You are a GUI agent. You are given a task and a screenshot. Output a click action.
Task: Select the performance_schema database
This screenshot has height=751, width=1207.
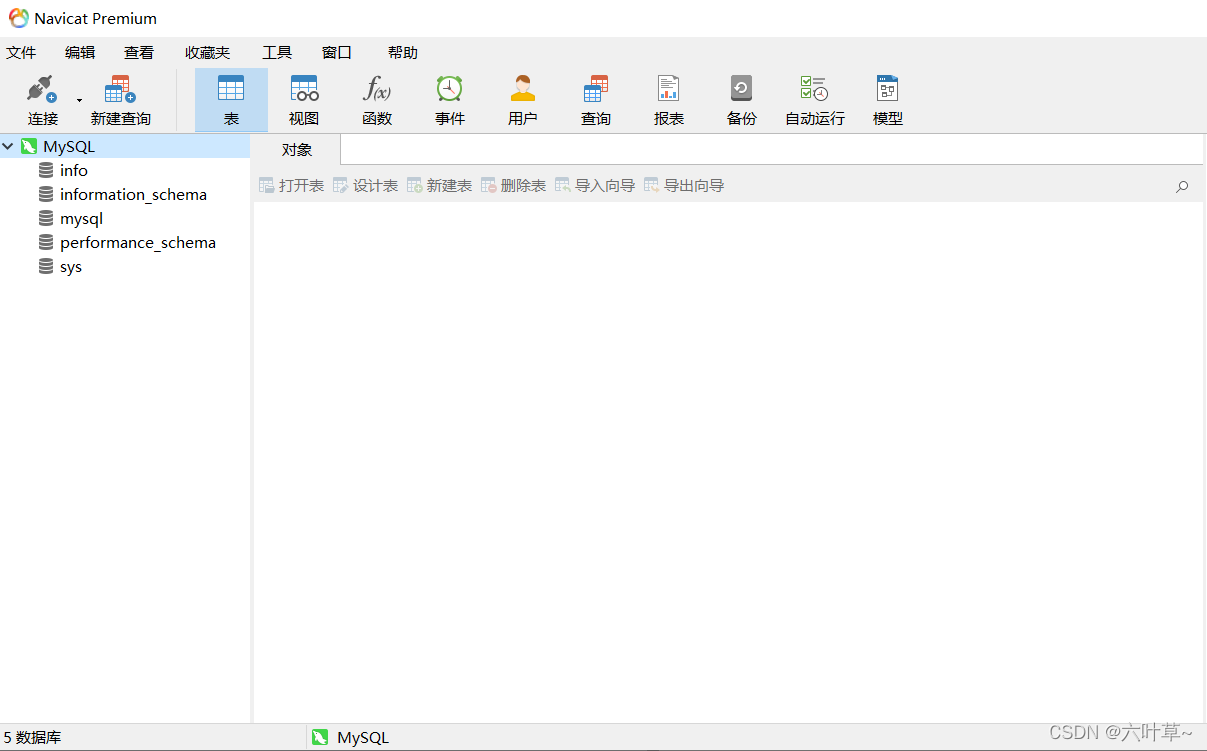click(138, 243)
